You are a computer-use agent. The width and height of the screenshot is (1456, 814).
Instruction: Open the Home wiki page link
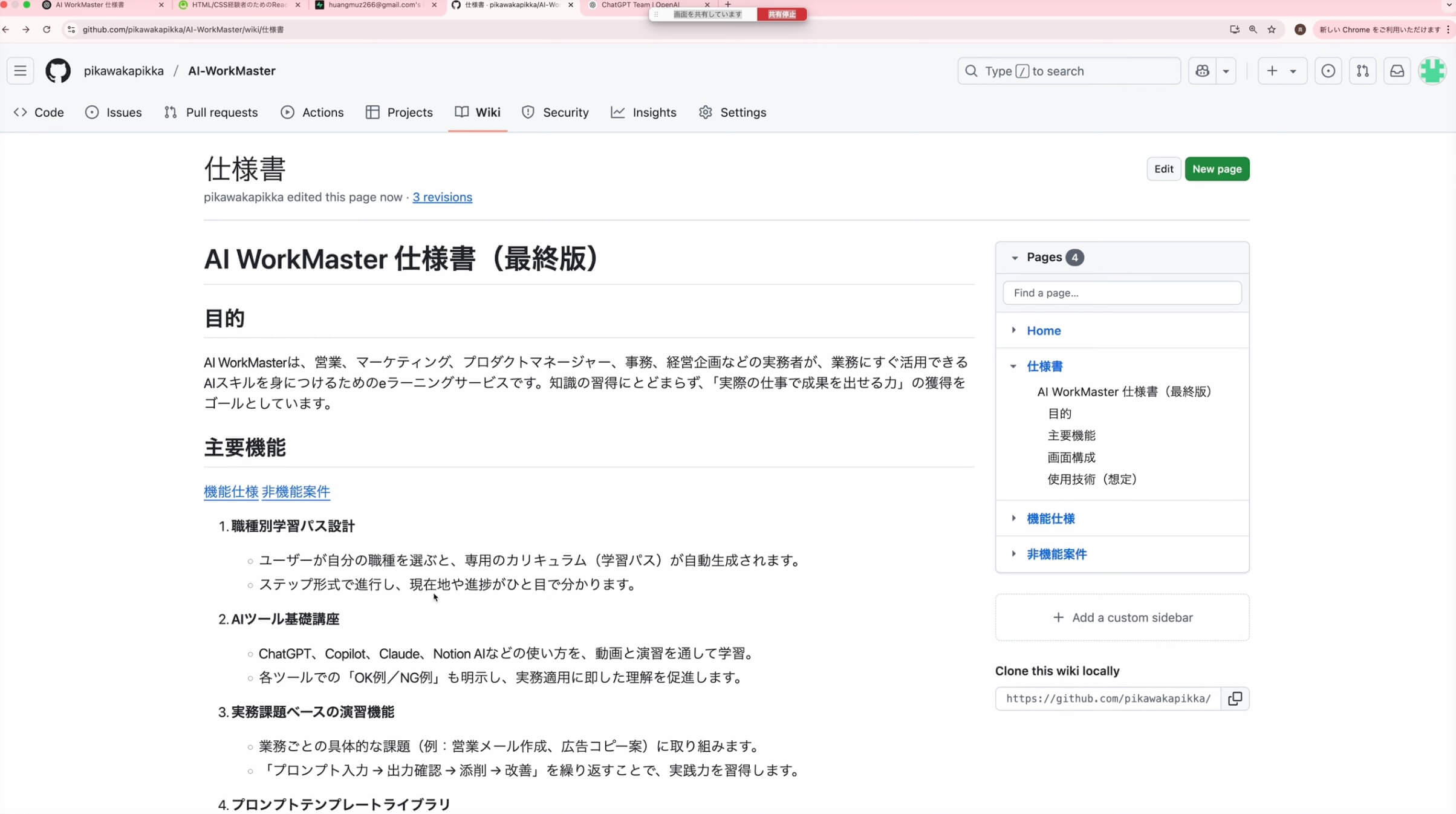(1044, 331)
